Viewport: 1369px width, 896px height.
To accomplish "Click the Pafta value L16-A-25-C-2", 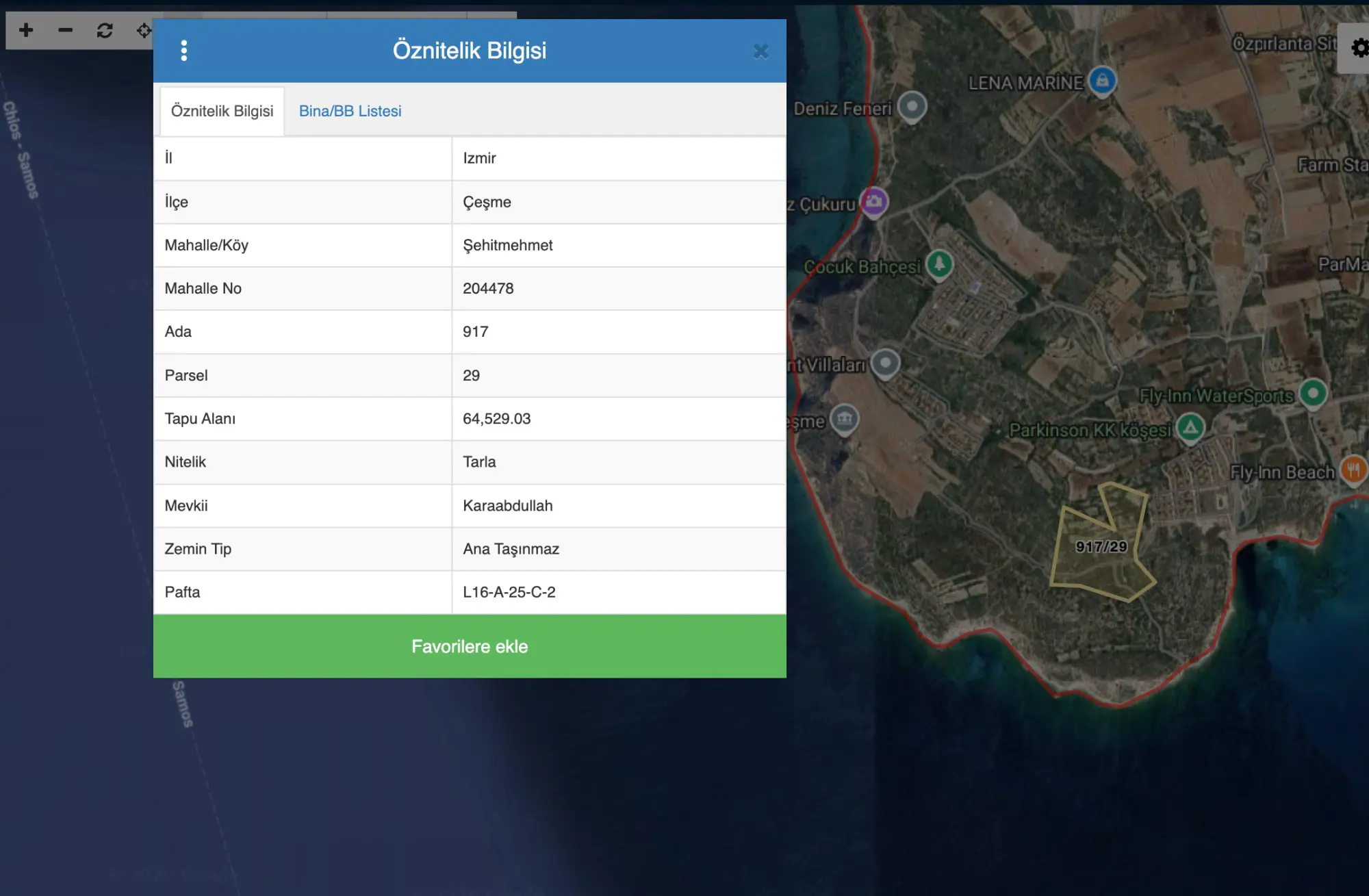I will tap(509, 592).
